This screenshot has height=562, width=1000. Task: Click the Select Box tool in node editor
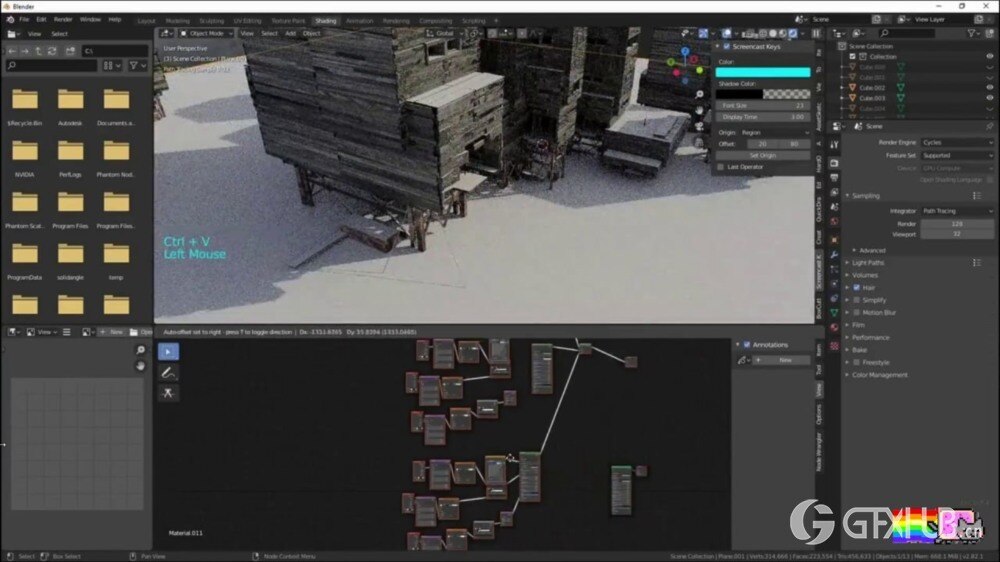pos(168,351)
